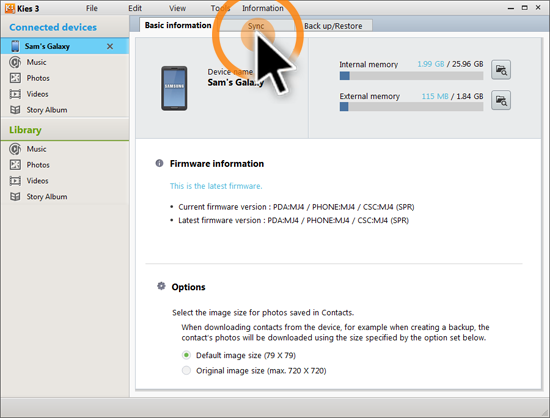The height and width of the screenshot is (418, 550).
Task: Open Videos label in the Library section
Action: (x=37, y=181)
